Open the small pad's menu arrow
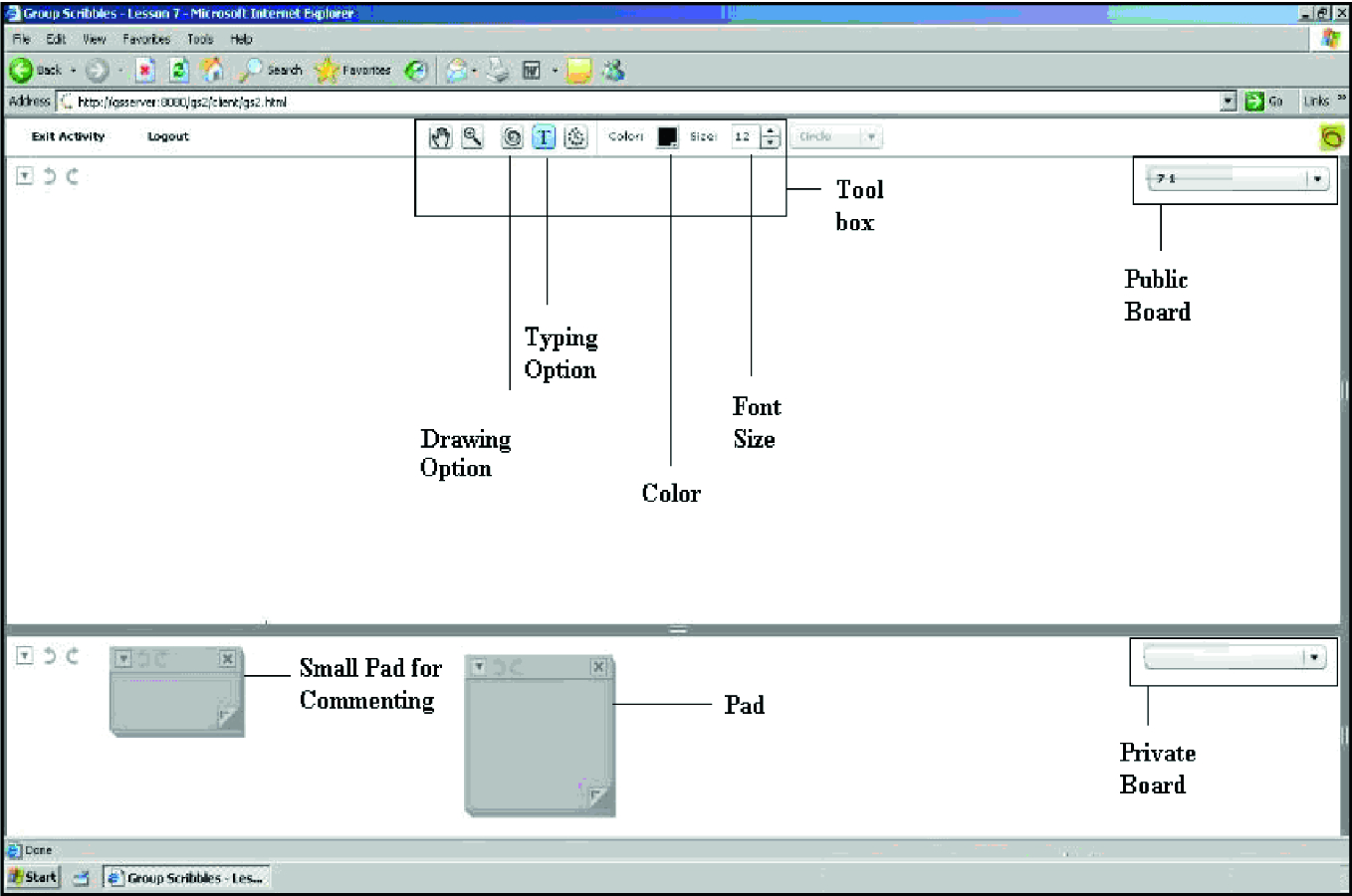The width and height of the screenshot is (1352, 896). click(x=123, y=659)
